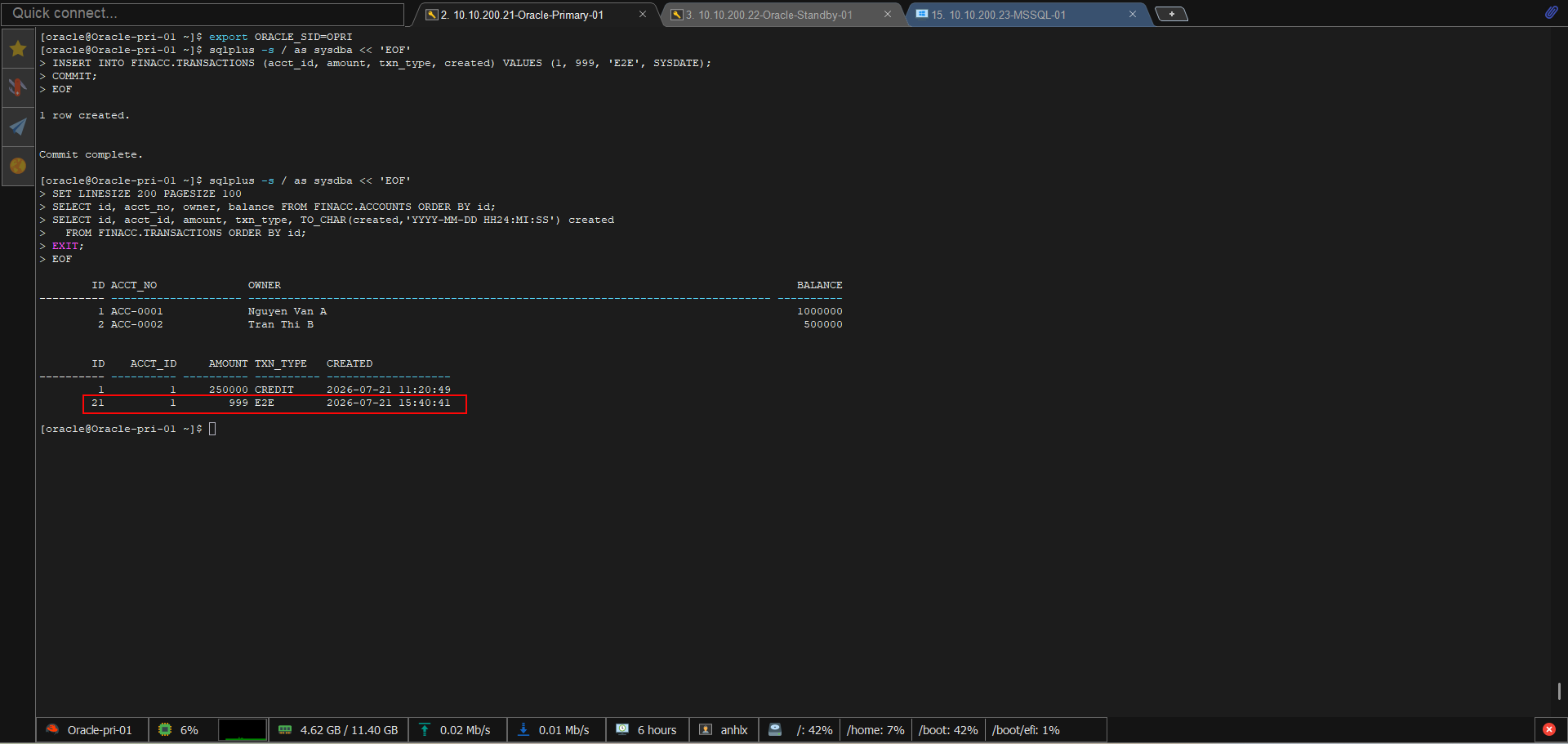Click the SSH key icon on Oracle-Primary-01 tab

coord(431,15)
